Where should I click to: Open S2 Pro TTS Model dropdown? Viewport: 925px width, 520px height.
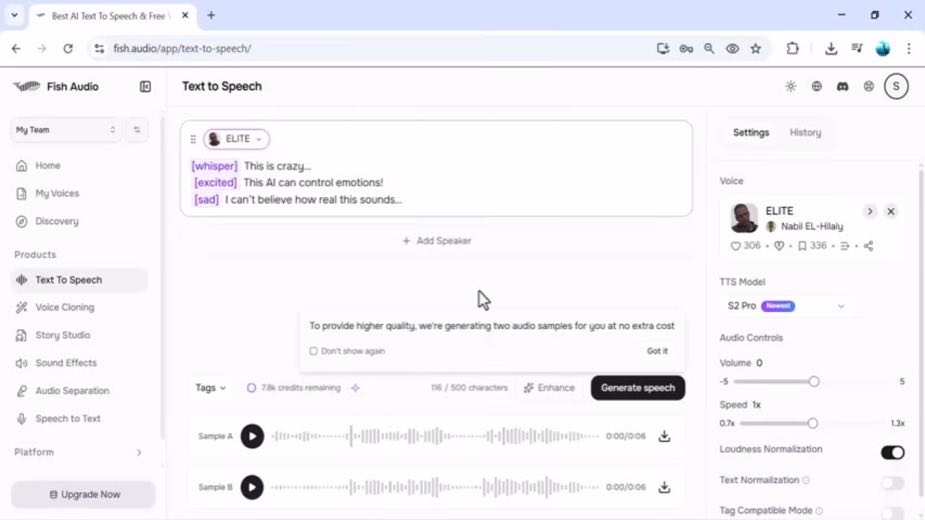tap(786, 306)
